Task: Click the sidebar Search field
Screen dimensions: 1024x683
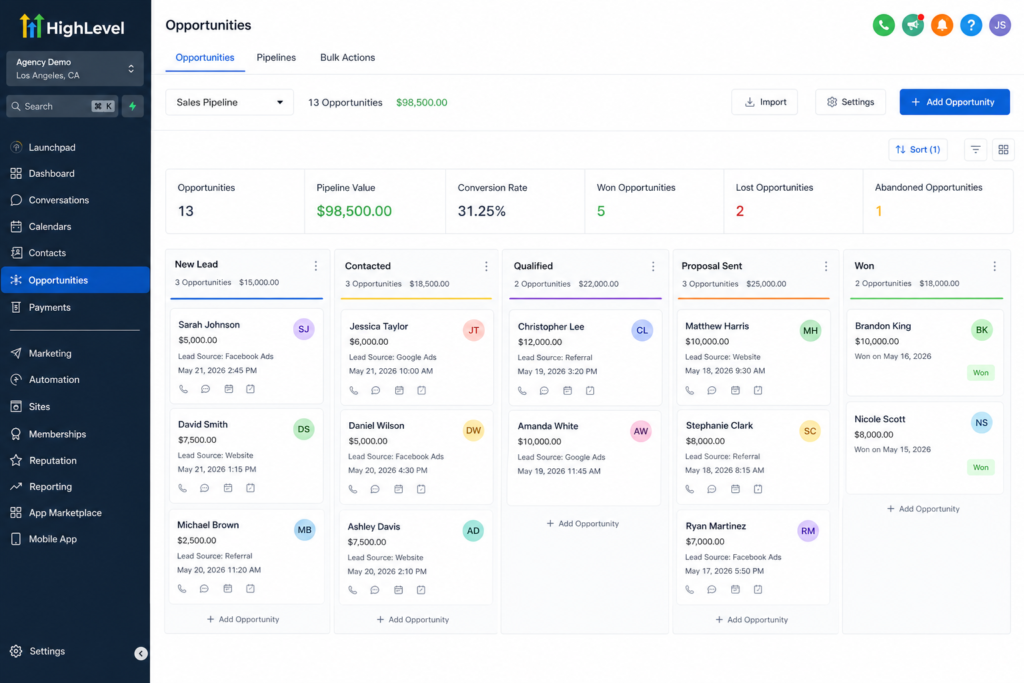Action: [x=63, y=106]
